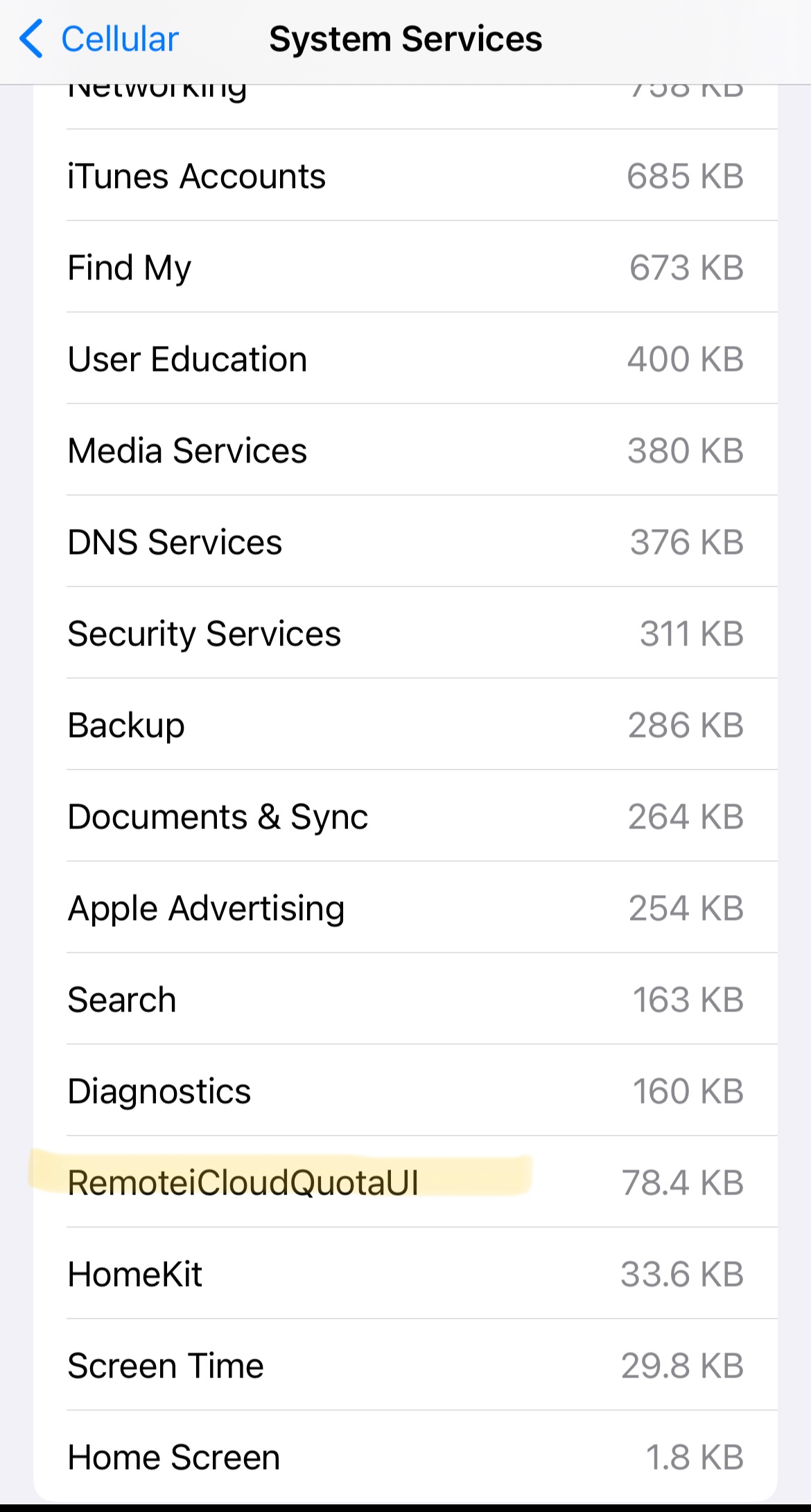The image size is (811, 1512).
Task: Select the Home Screen row
Action: [x=405, y=1457]
